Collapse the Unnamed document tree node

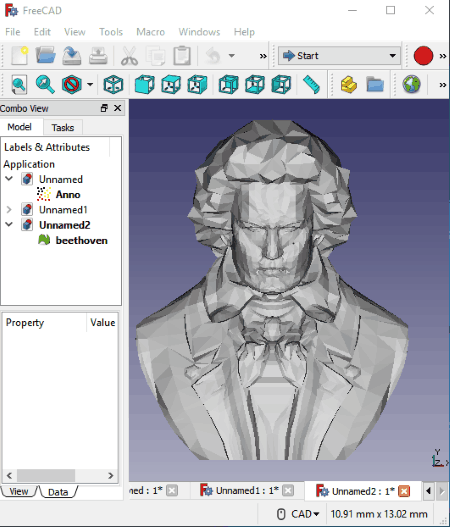9,179
